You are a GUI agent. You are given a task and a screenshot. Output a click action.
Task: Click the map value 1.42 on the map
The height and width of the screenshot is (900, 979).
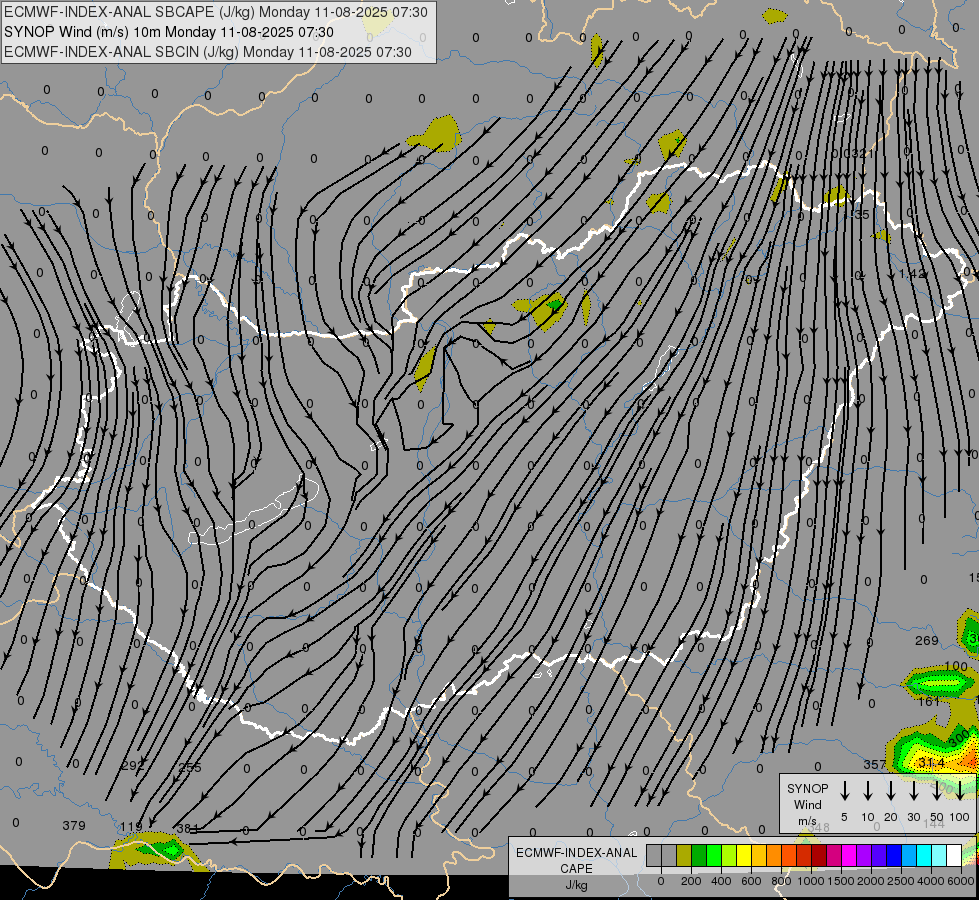coord(912,274)
